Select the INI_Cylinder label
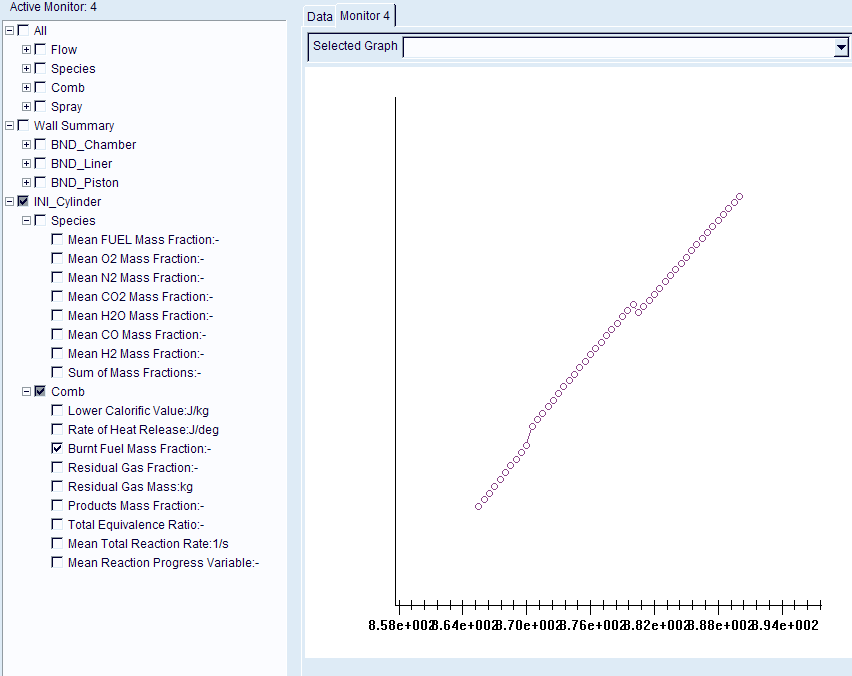 [67, 202]
